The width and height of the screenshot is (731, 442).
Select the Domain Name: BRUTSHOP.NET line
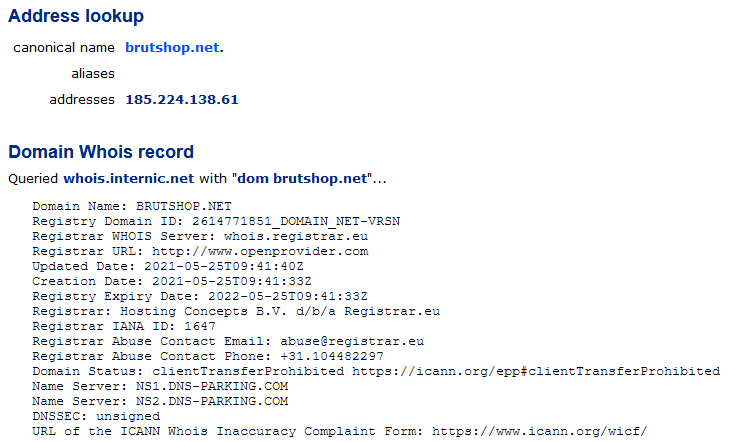(x=132, y=206)
